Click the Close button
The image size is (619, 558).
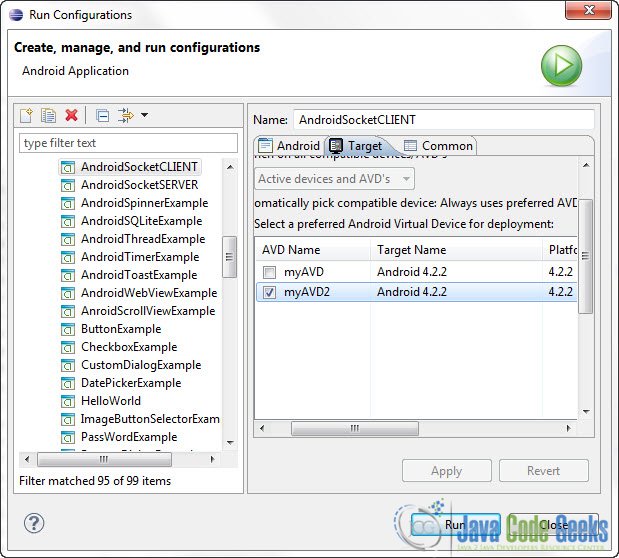point(553,524)
